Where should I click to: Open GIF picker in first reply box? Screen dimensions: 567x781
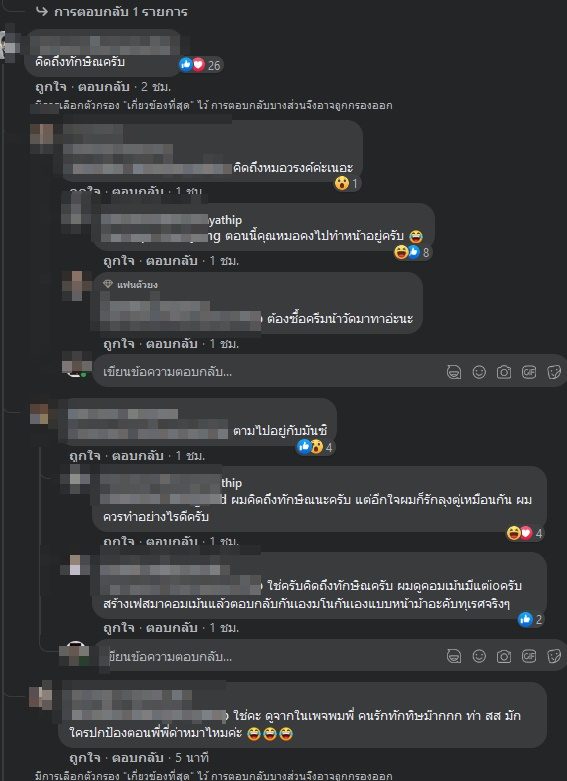(529, 372)
